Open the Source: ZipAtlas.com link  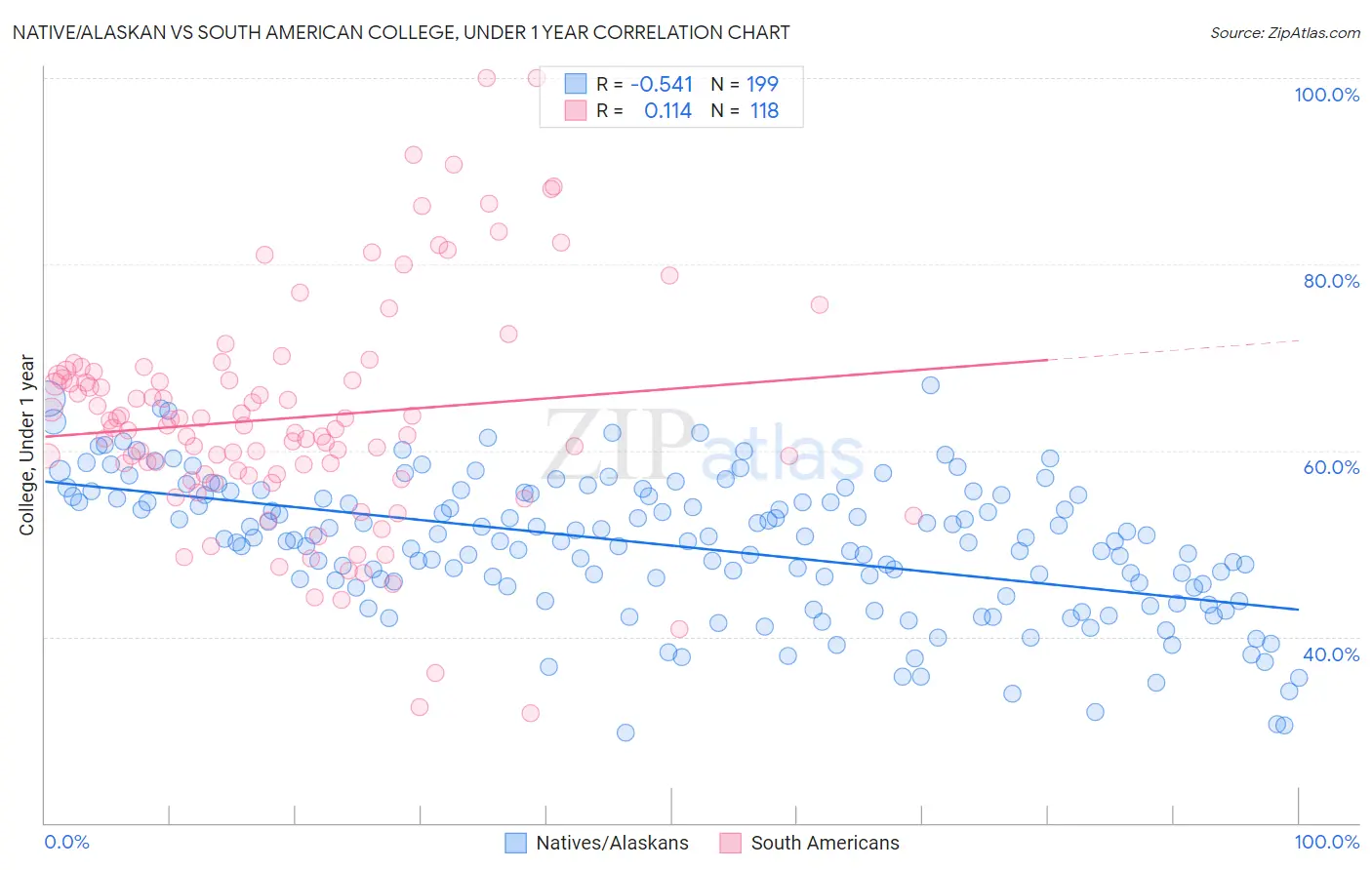coord(1285,32)
